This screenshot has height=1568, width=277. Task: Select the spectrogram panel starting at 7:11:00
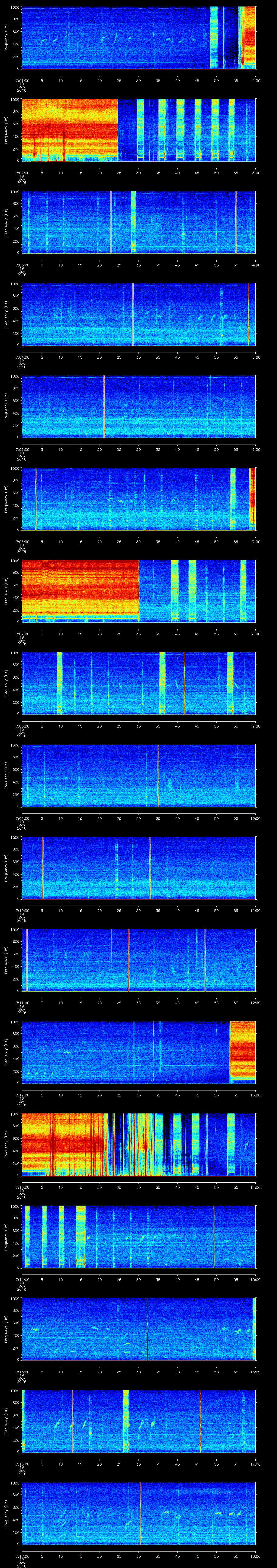[x=139, y=960]
